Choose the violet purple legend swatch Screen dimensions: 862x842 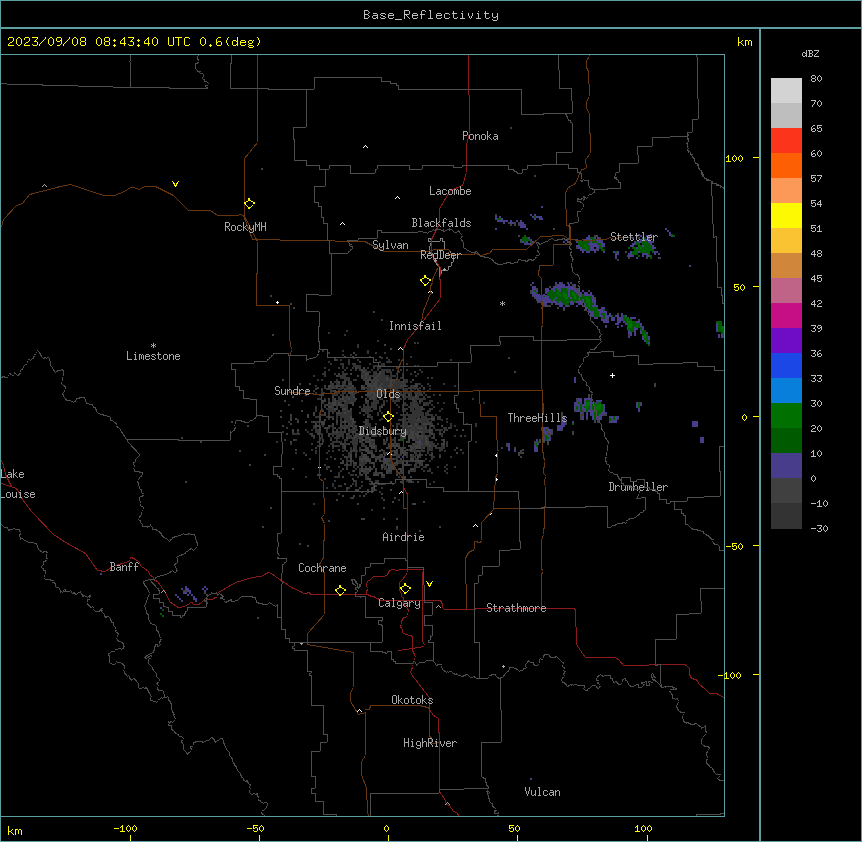pos(786,341)
